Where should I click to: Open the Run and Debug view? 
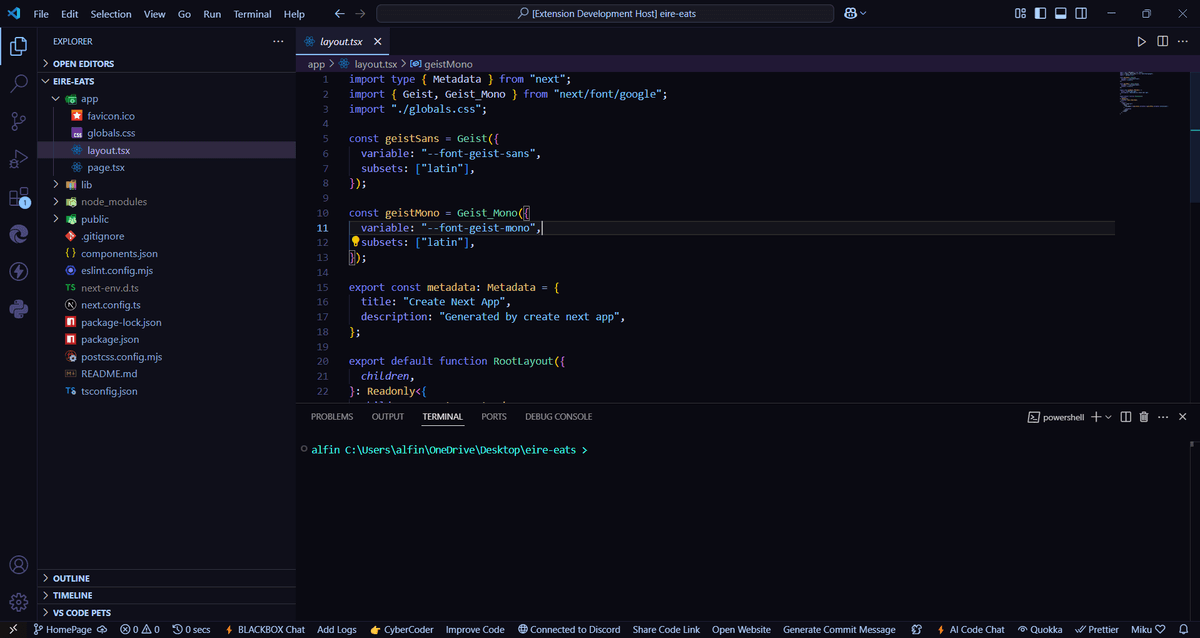(x=18, y=159)
